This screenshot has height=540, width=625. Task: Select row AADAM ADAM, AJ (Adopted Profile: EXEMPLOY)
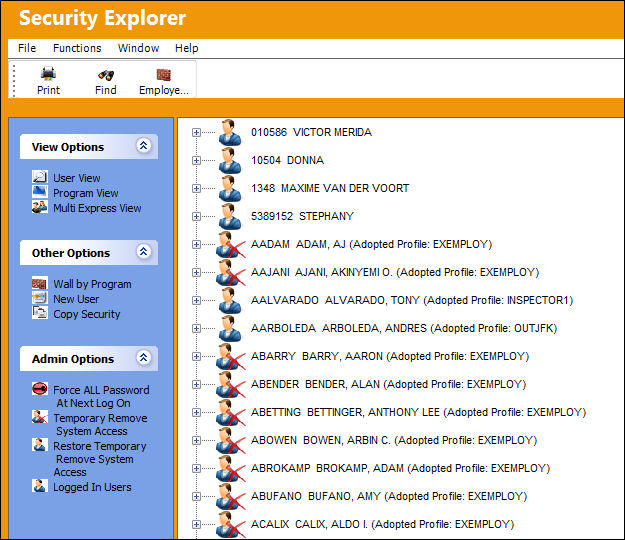tap(371, 244)
